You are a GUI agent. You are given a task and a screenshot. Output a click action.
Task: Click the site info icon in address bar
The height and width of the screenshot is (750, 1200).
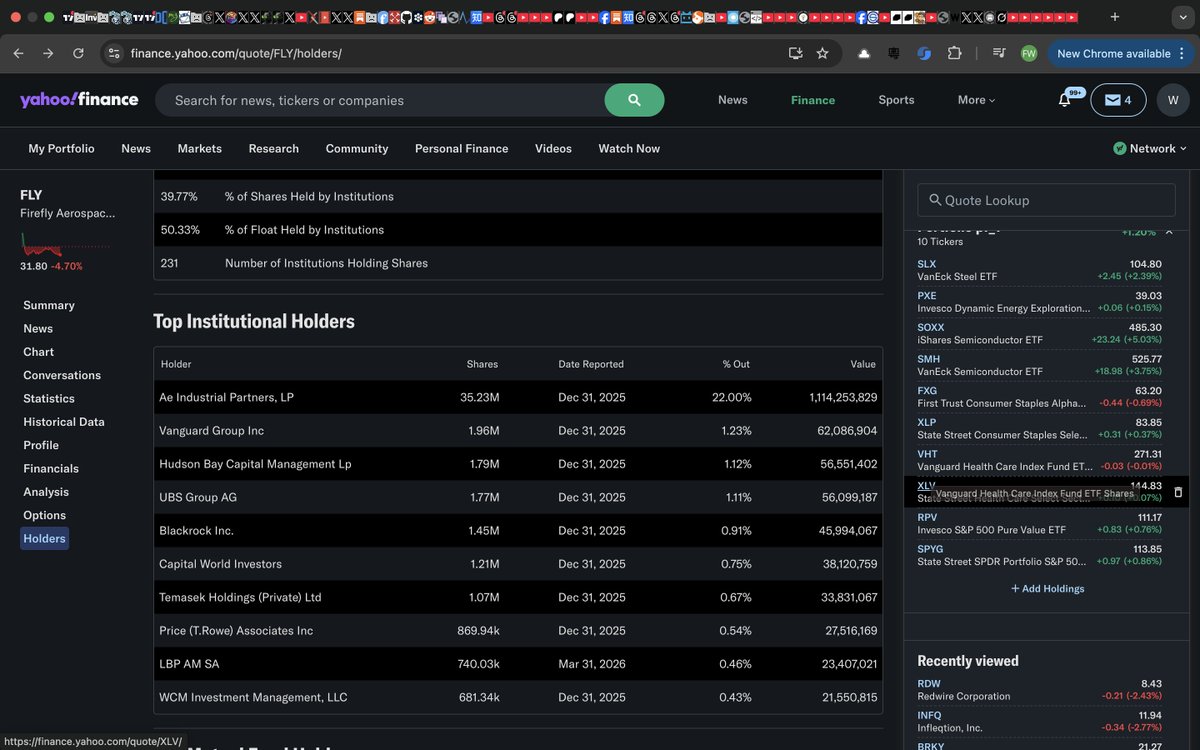(x=114, y=53)
